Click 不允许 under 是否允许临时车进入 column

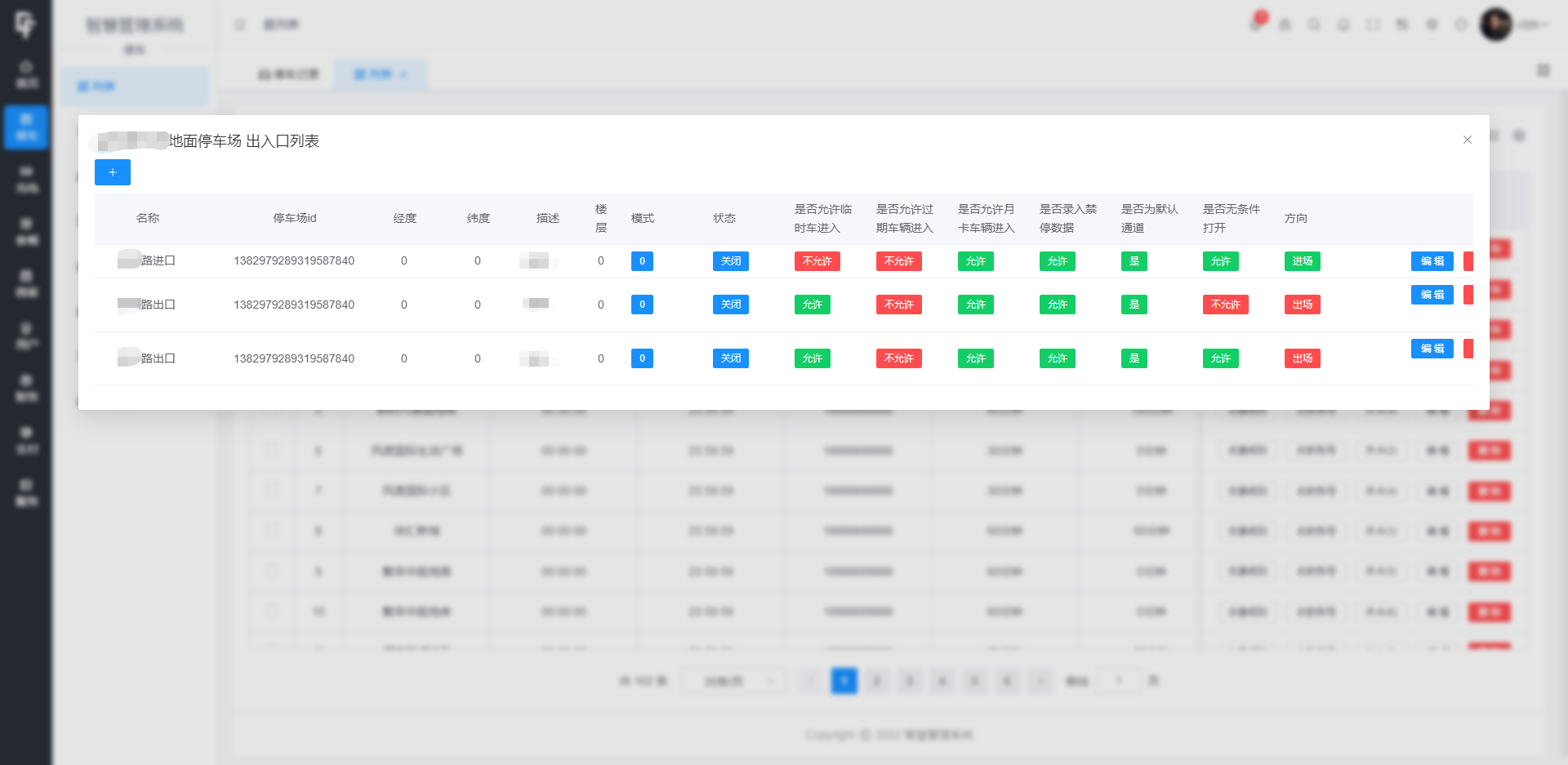(x=817, y=261)
